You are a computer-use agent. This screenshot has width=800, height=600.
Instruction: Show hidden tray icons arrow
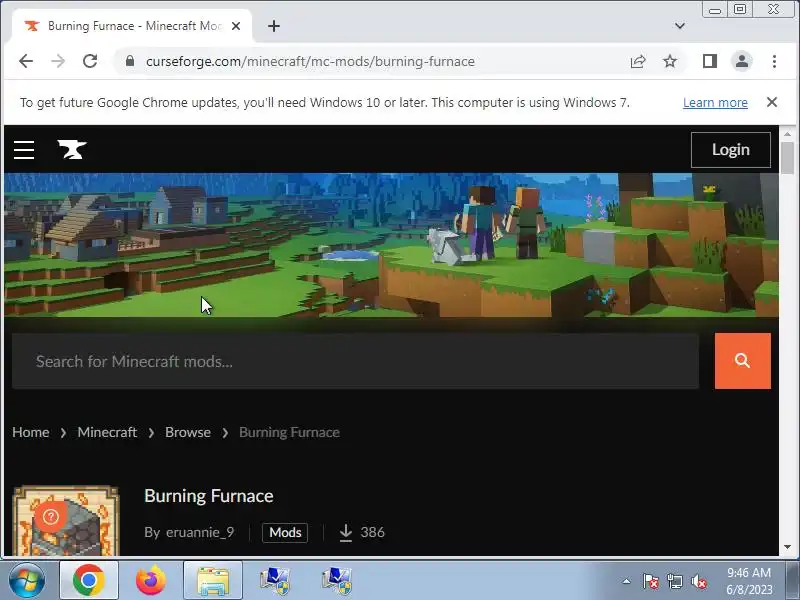pyautogui.click(x=627, y=581)
